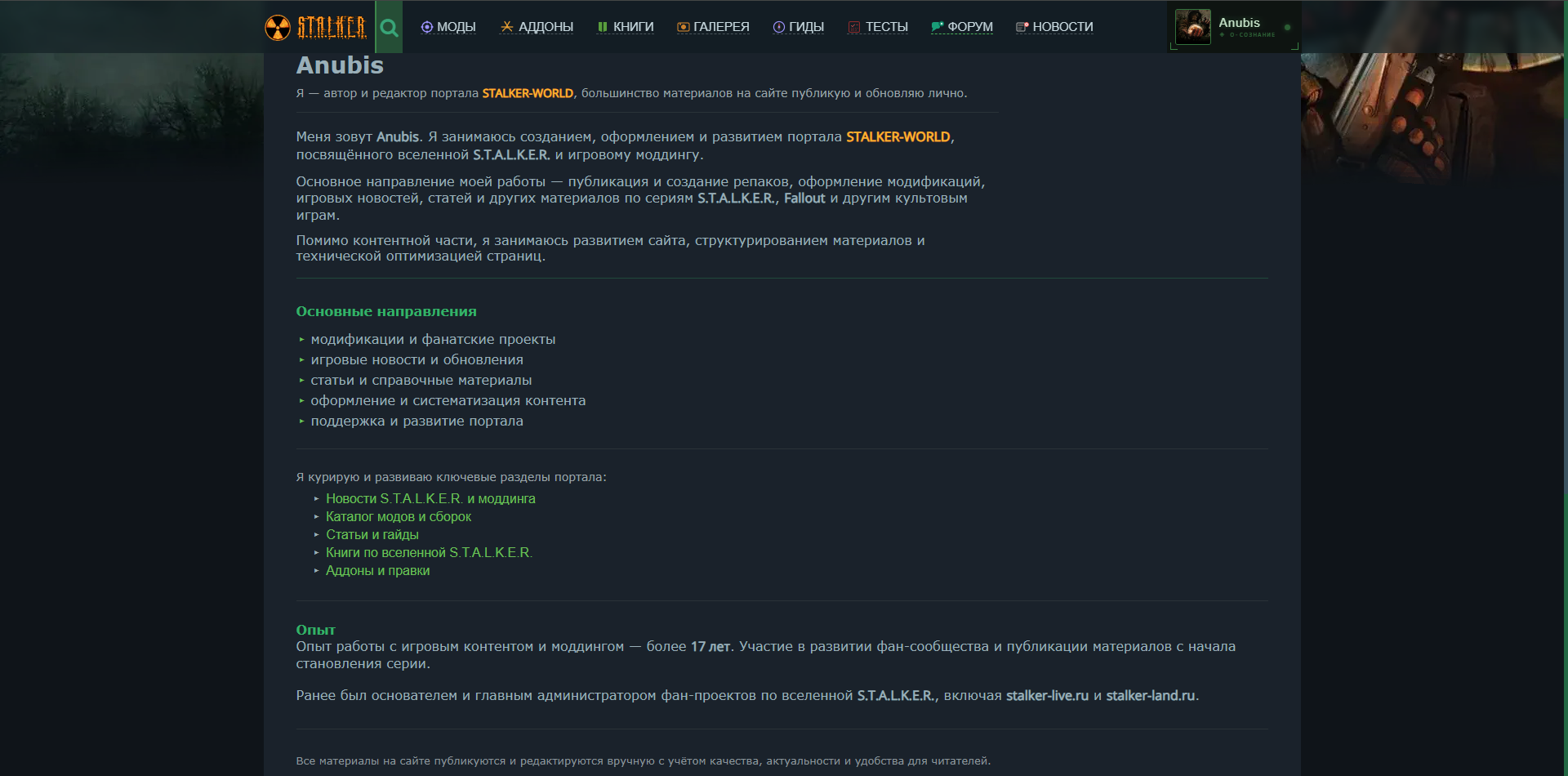Open the search magnifier icon
The image size is (1568, 776).
click(390, 28)
